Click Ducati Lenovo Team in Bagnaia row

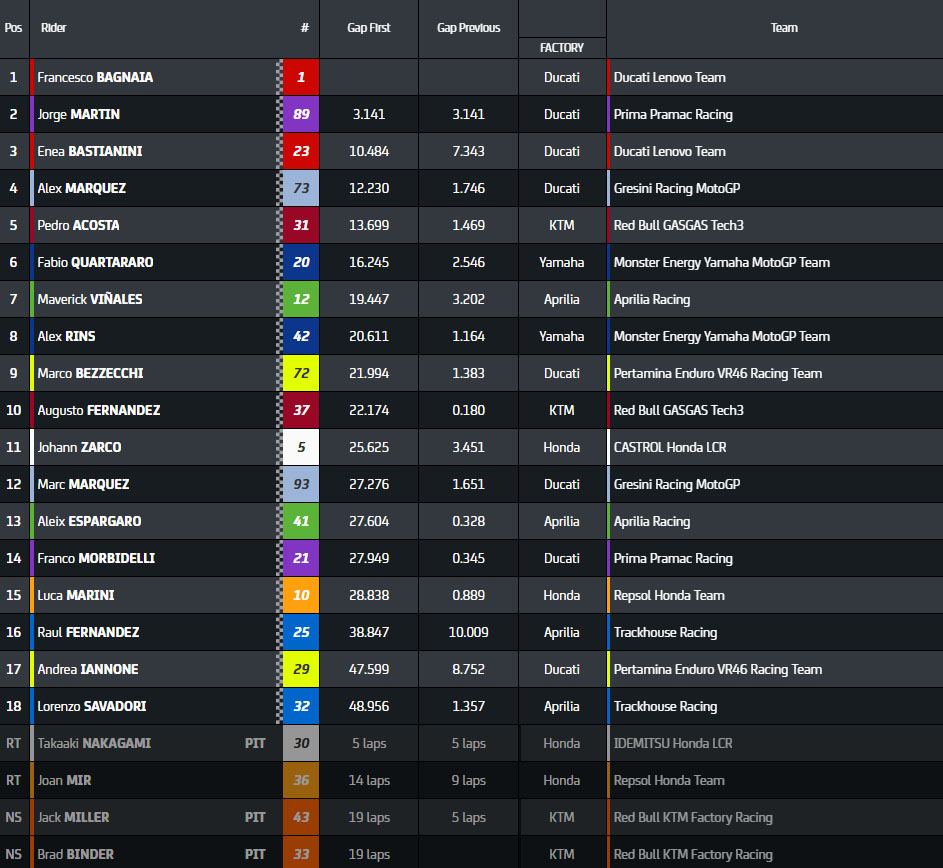pyautogui.click(x=669, y=78)
